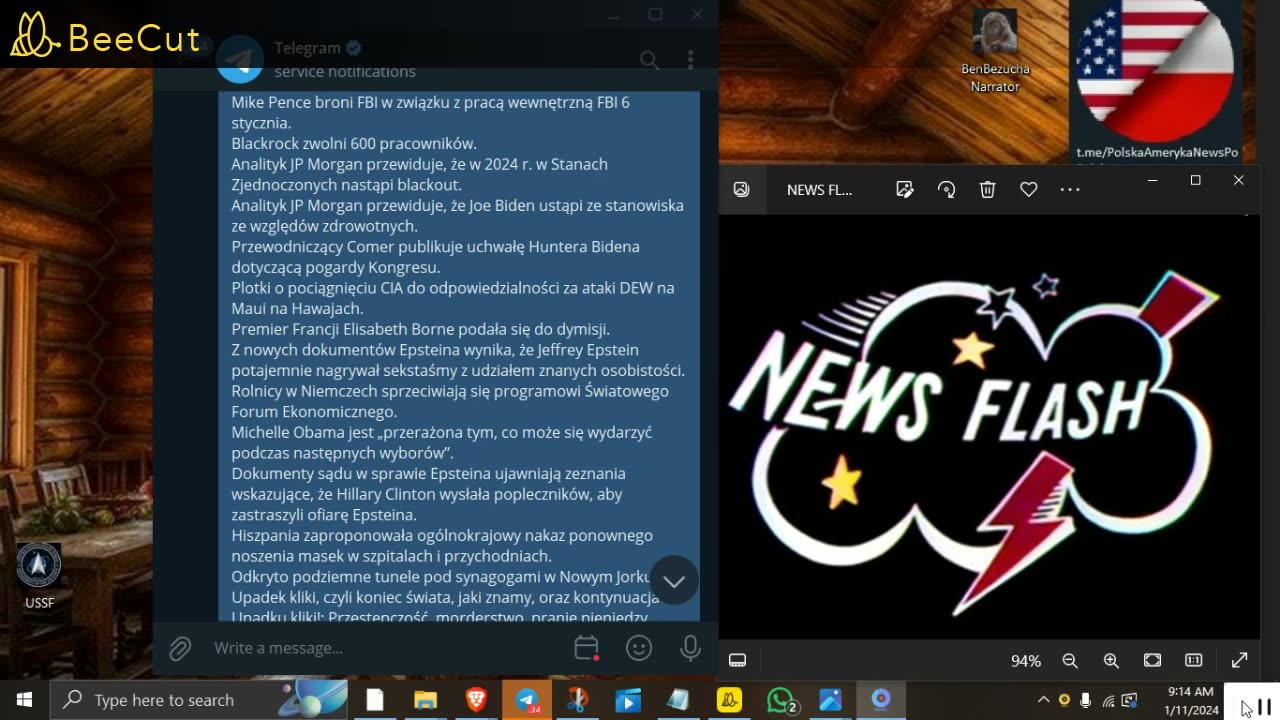
Task: Open the Telegram search icon
Action: pyautogui.click(x=649, y=61)
